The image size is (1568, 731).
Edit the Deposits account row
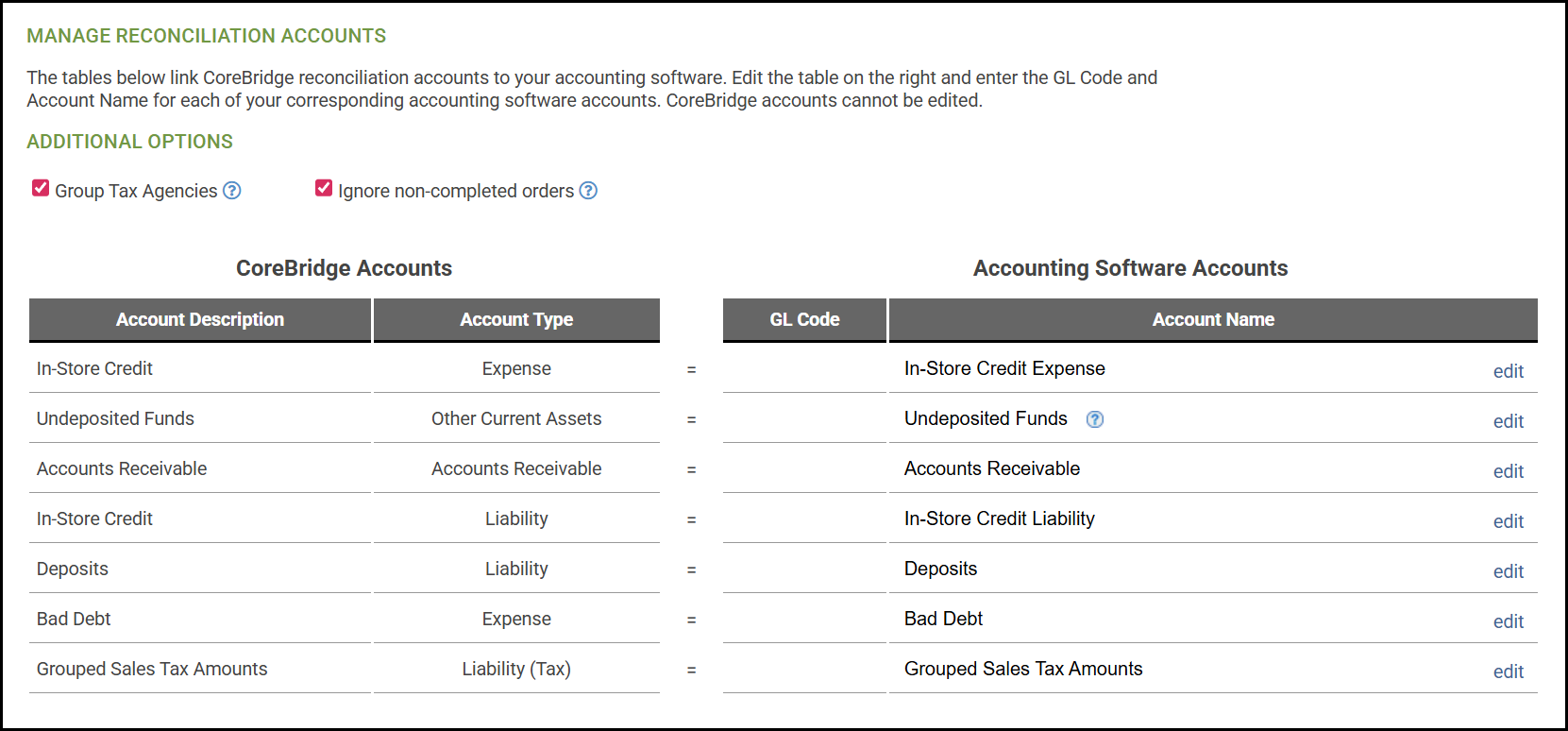coord(1508,571)
